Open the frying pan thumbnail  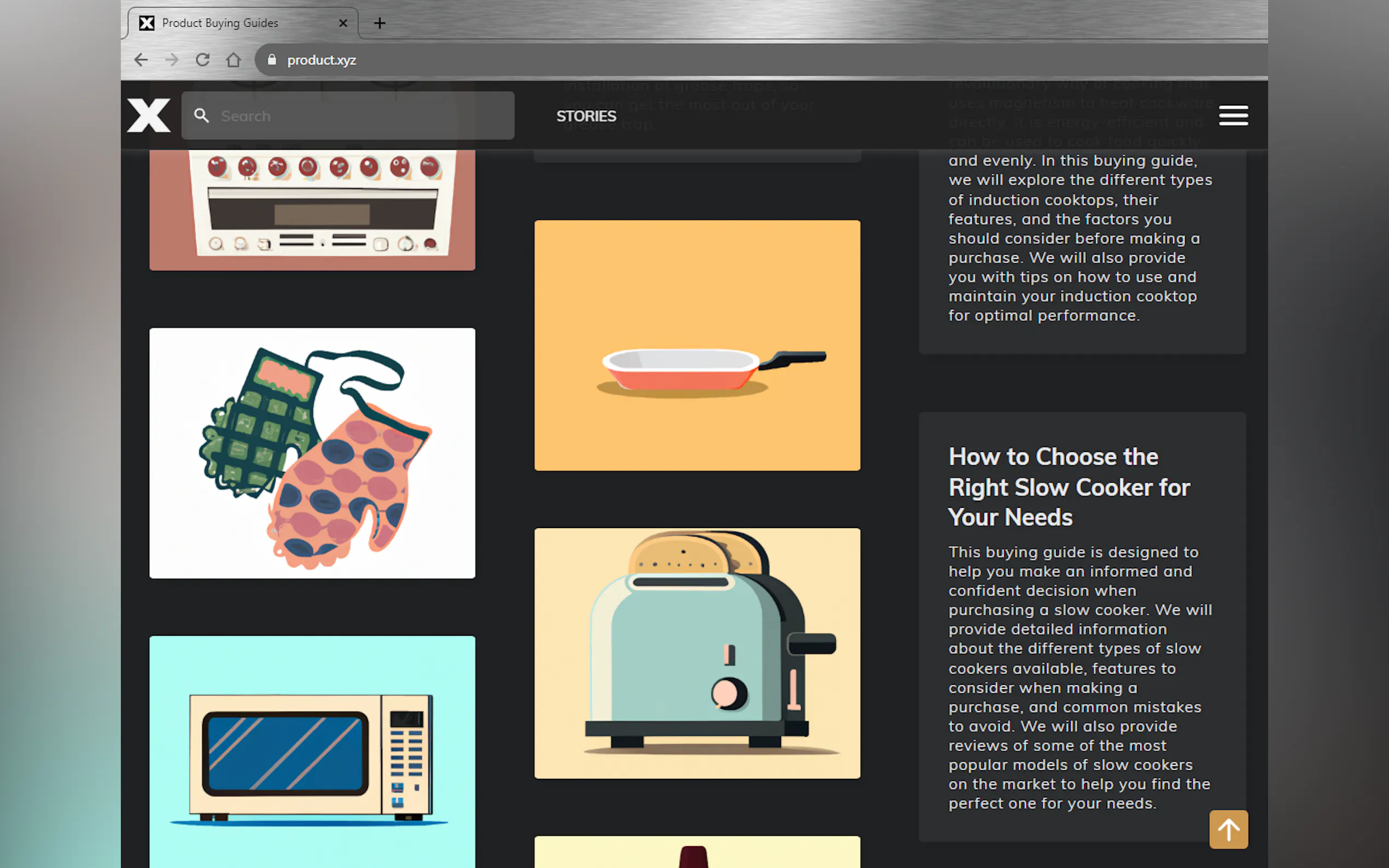click(697, 345)
